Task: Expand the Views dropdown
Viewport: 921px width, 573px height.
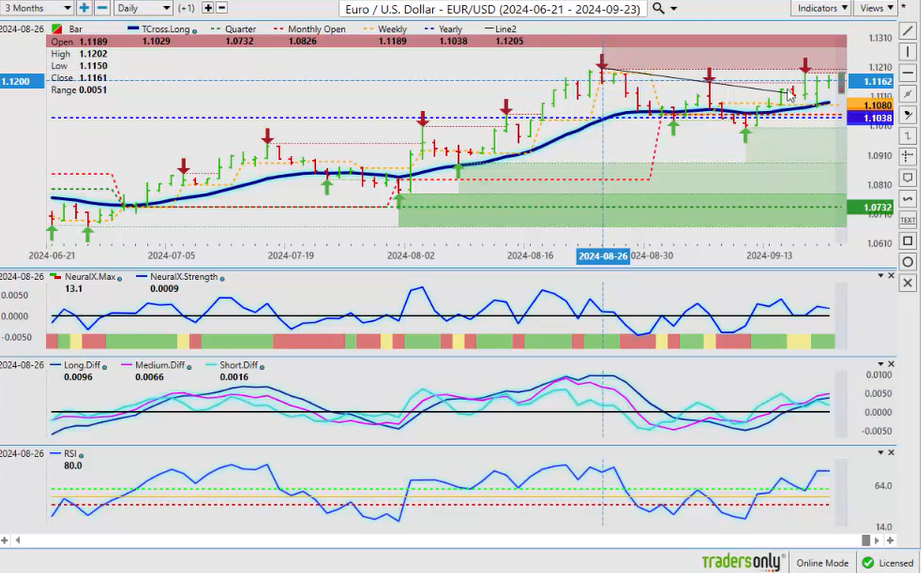Action: point(876,8)
